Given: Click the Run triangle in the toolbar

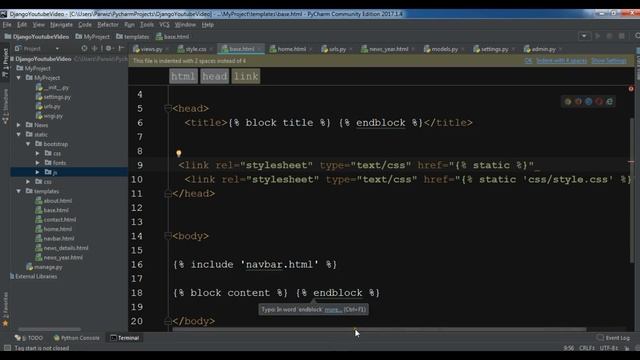Looking at the screenshot, I should [x=598, y=36].
